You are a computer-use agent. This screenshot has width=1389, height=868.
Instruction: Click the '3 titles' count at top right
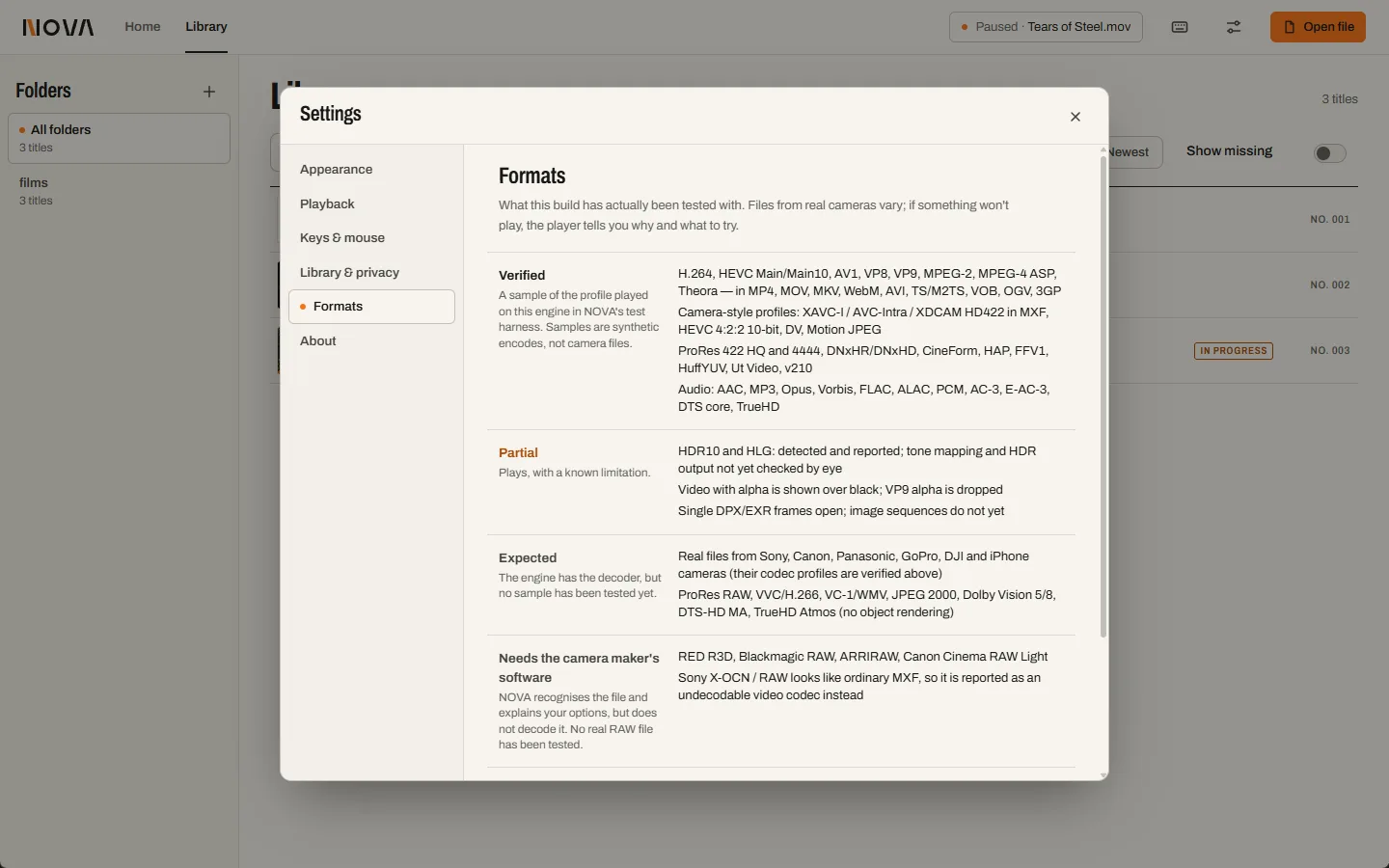tap(1340, 99)
